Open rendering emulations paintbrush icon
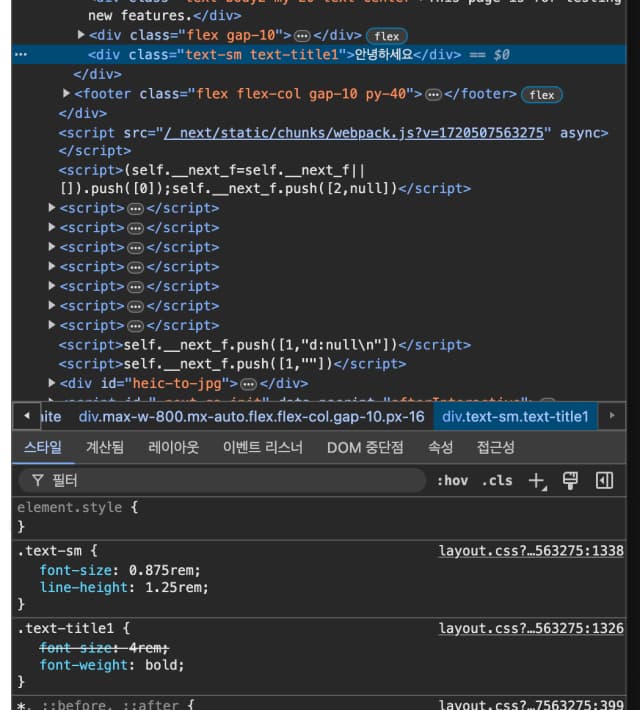This screenshot has width=640, height=710. 570,480
